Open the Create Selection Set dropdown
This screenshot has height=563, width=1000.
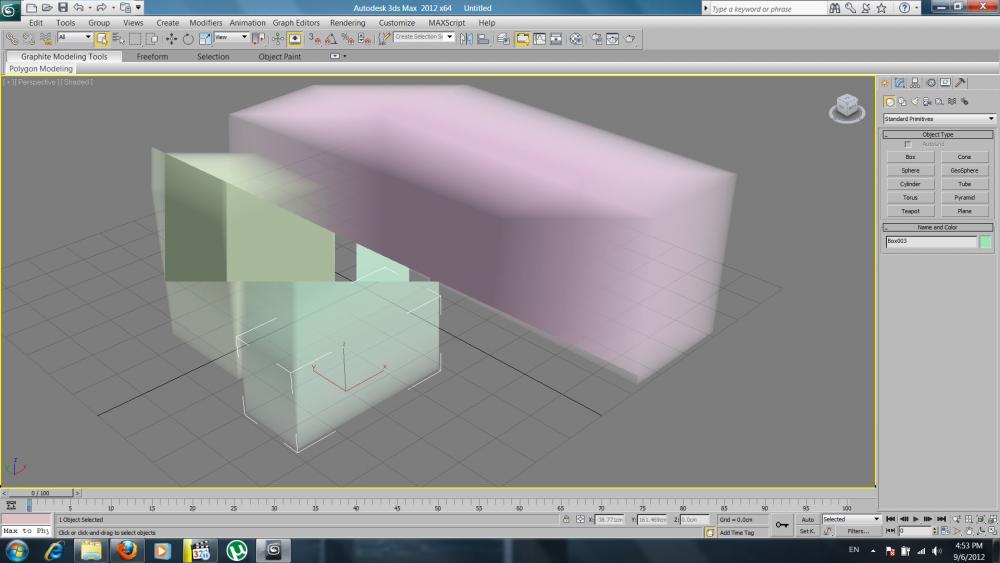pos(424,37)
